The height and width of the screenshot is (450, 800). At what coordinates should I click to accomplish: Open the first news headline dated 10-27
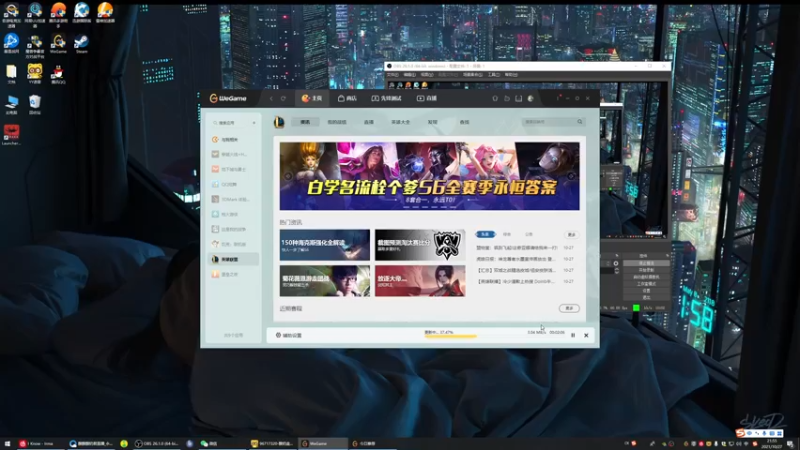pyautogui.click(x=517, y=248)
